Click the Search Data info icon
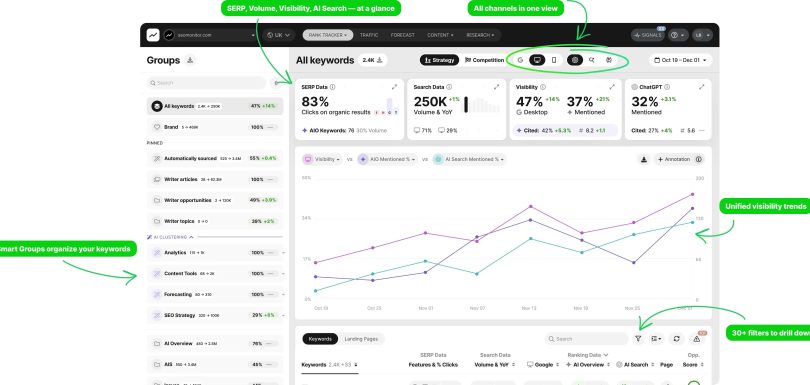This screenshot has height=385, width=810. (449, 87)
